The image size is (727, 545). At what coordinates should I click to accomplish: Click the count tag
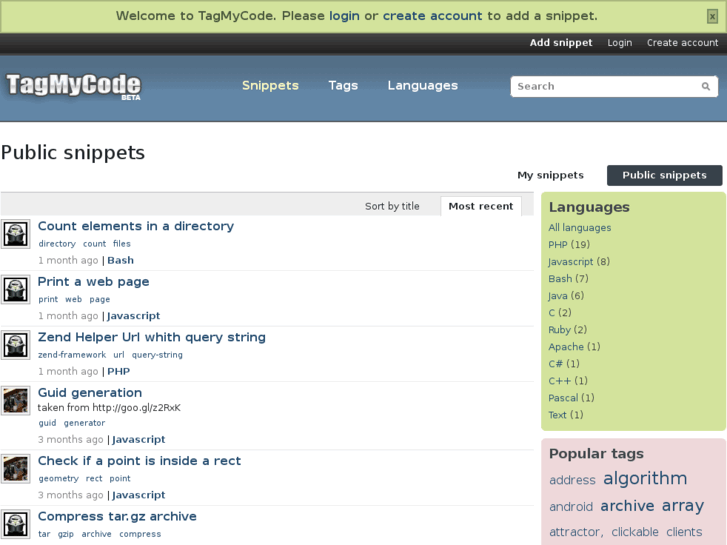coord(95,244)
